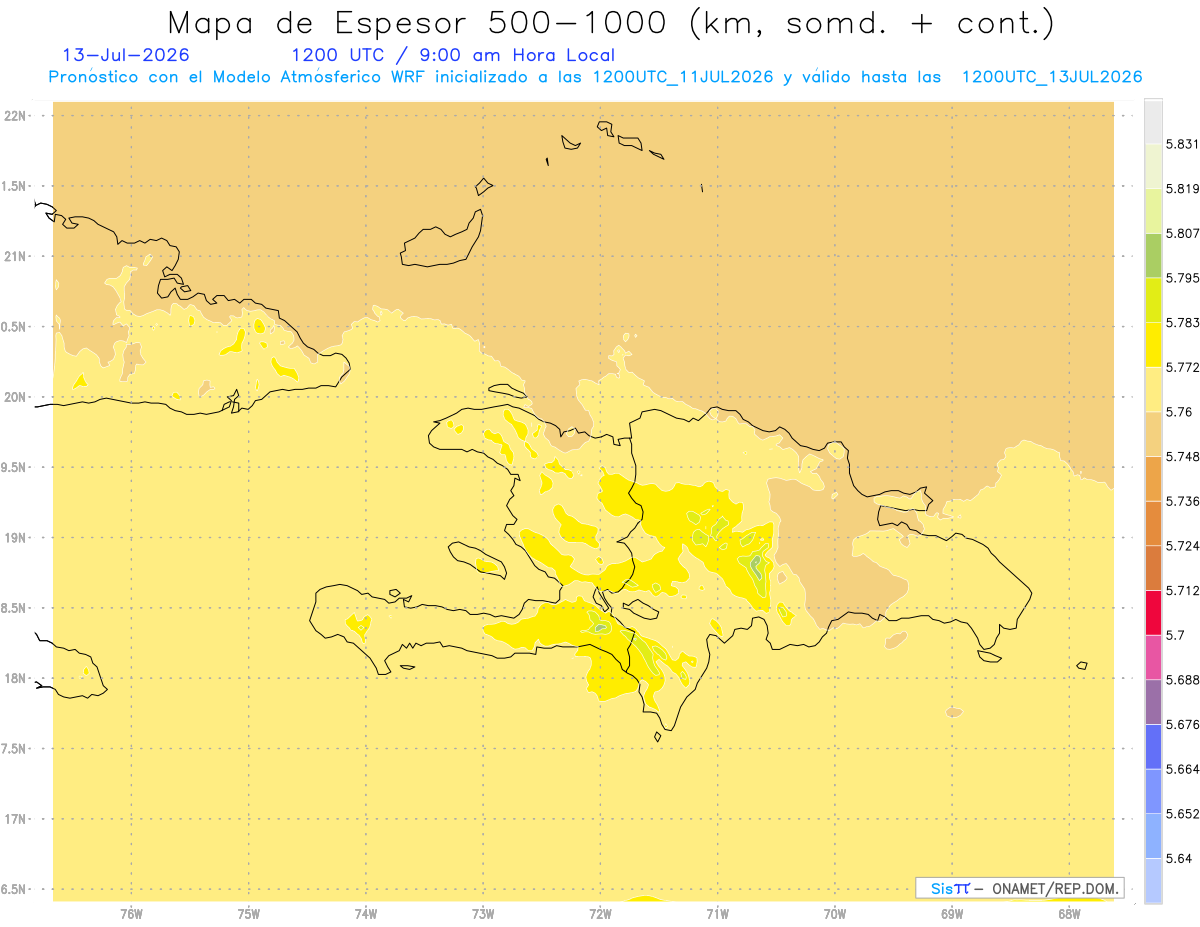The image size is (1200, 927).
Task: Click the latitude label '21N'
Action: click(16, 256)
